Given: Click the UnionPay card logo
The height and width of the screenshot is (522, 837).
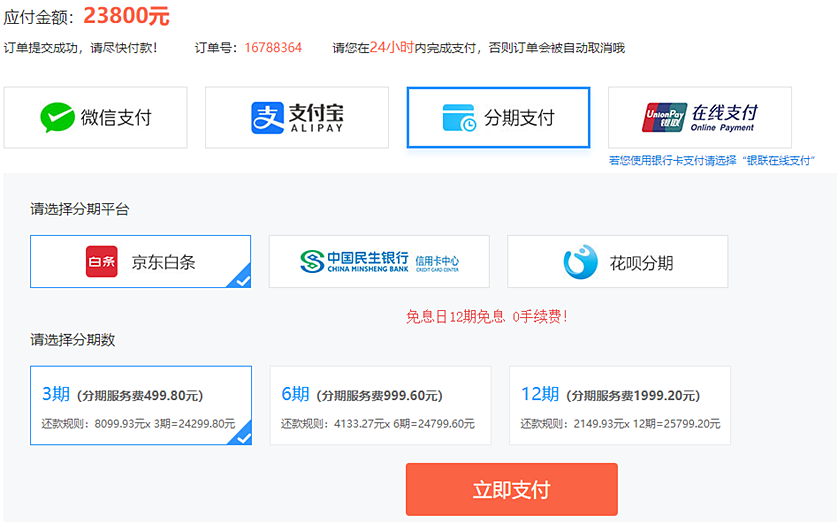Looking at the screenshot, I should click(664, 118).
